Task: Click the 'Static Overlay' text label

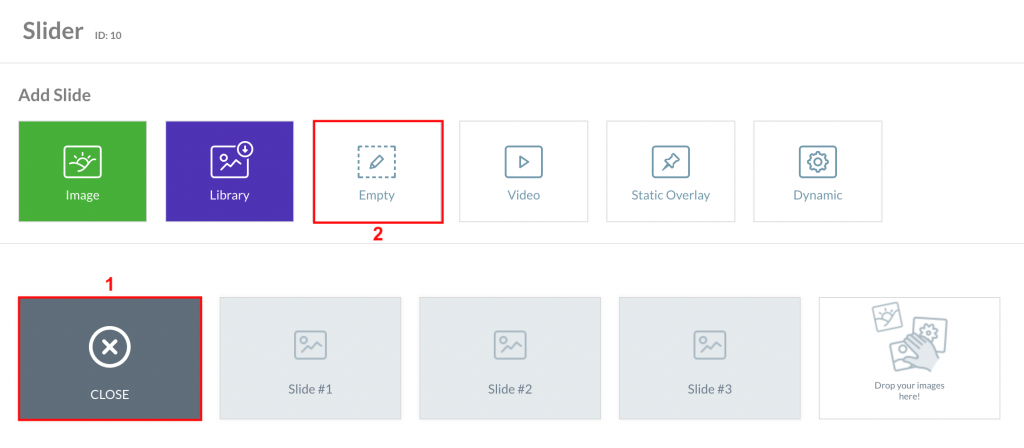Action: pyautogui.click(x=671, y=195)
